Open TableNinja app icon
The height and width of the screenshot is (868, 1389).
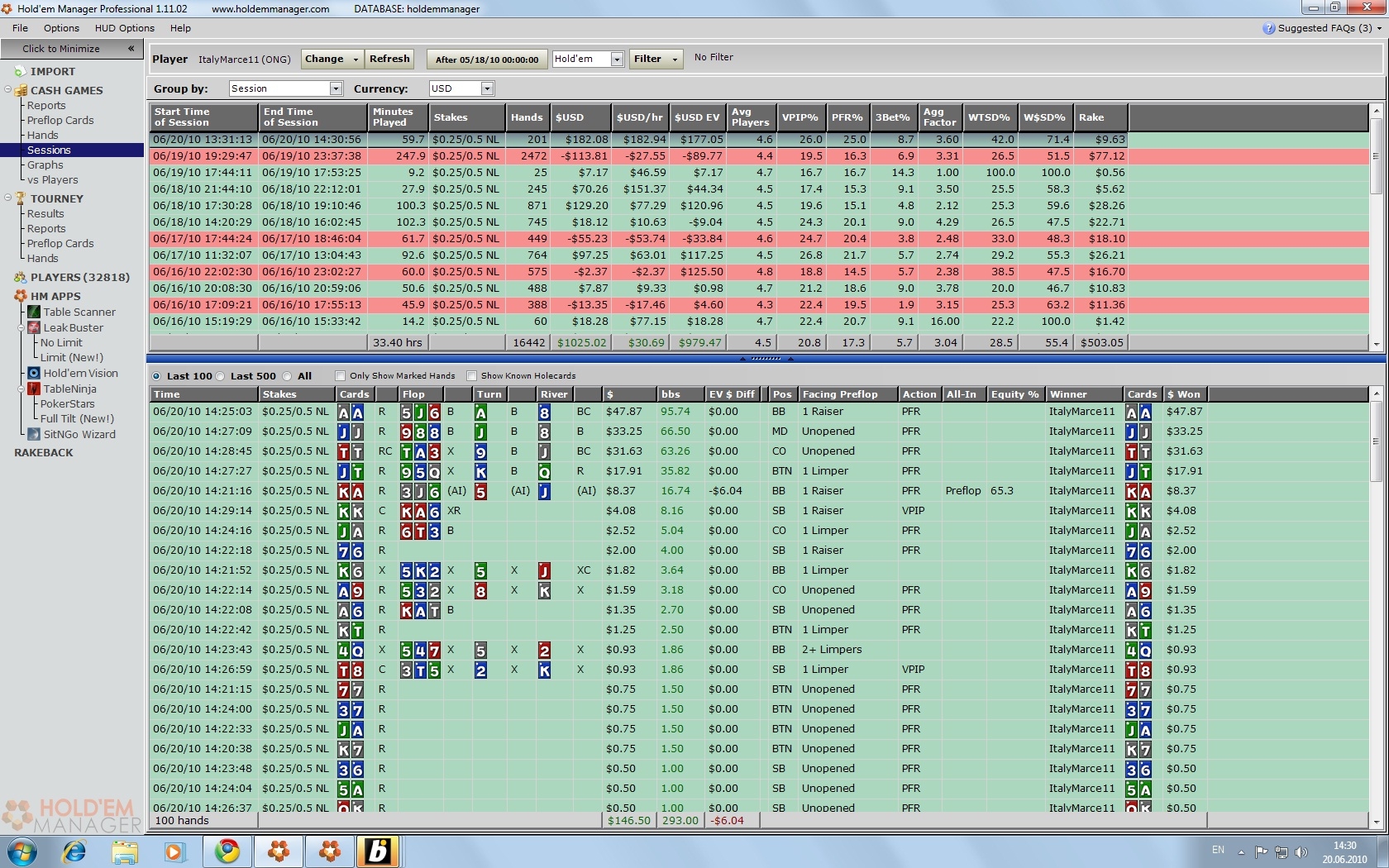tap(34, 389)
